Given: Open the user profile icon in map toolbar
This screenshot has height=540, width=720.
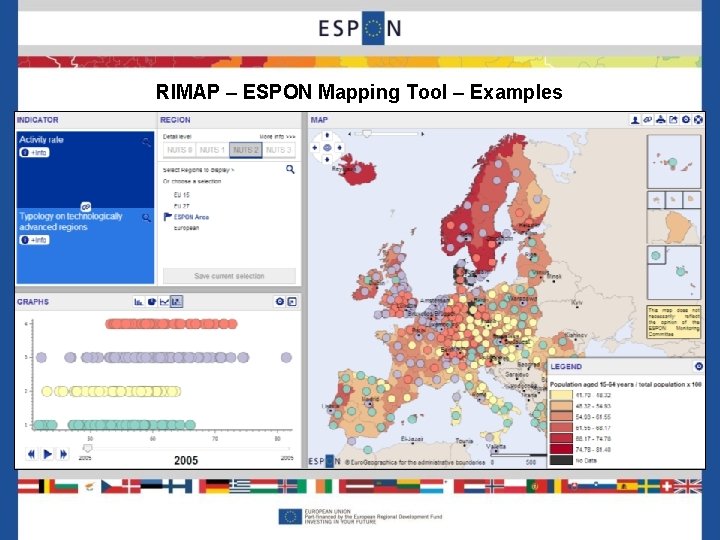Looking at the screenshot, I should click(x=635, y=120).
